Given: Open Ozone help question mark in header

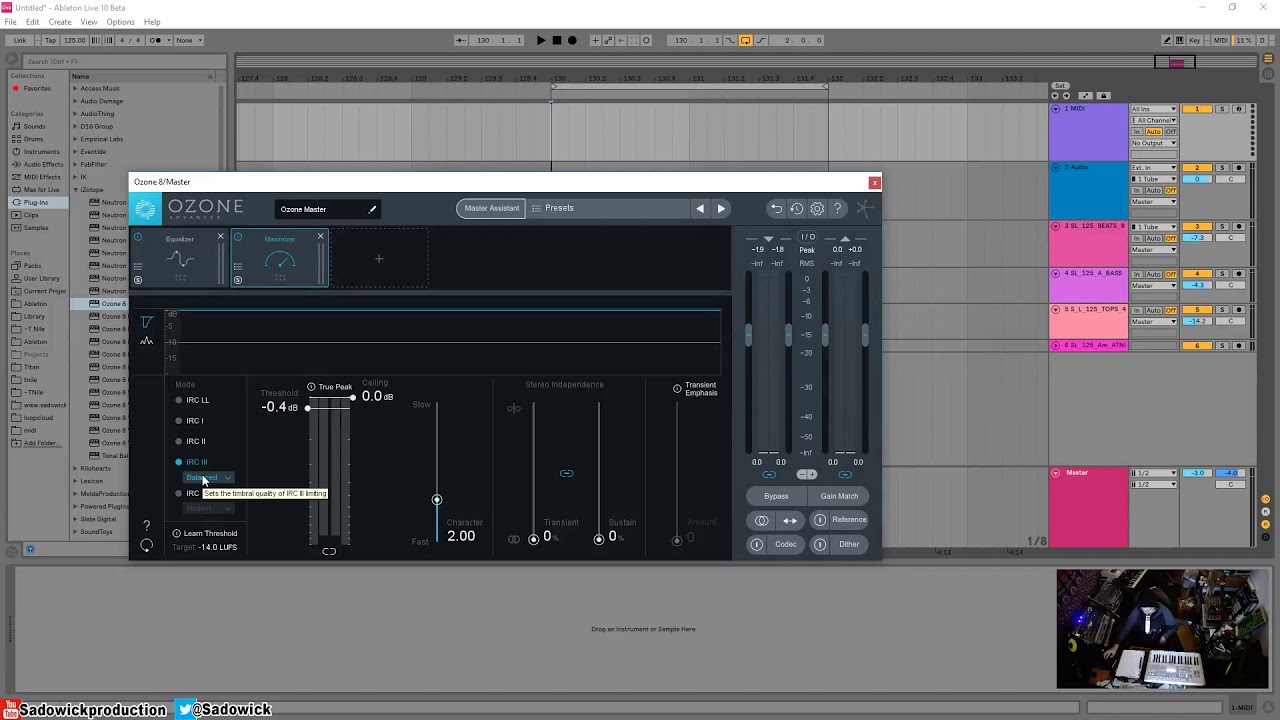Looking at the screenshot, I should 838,208.
